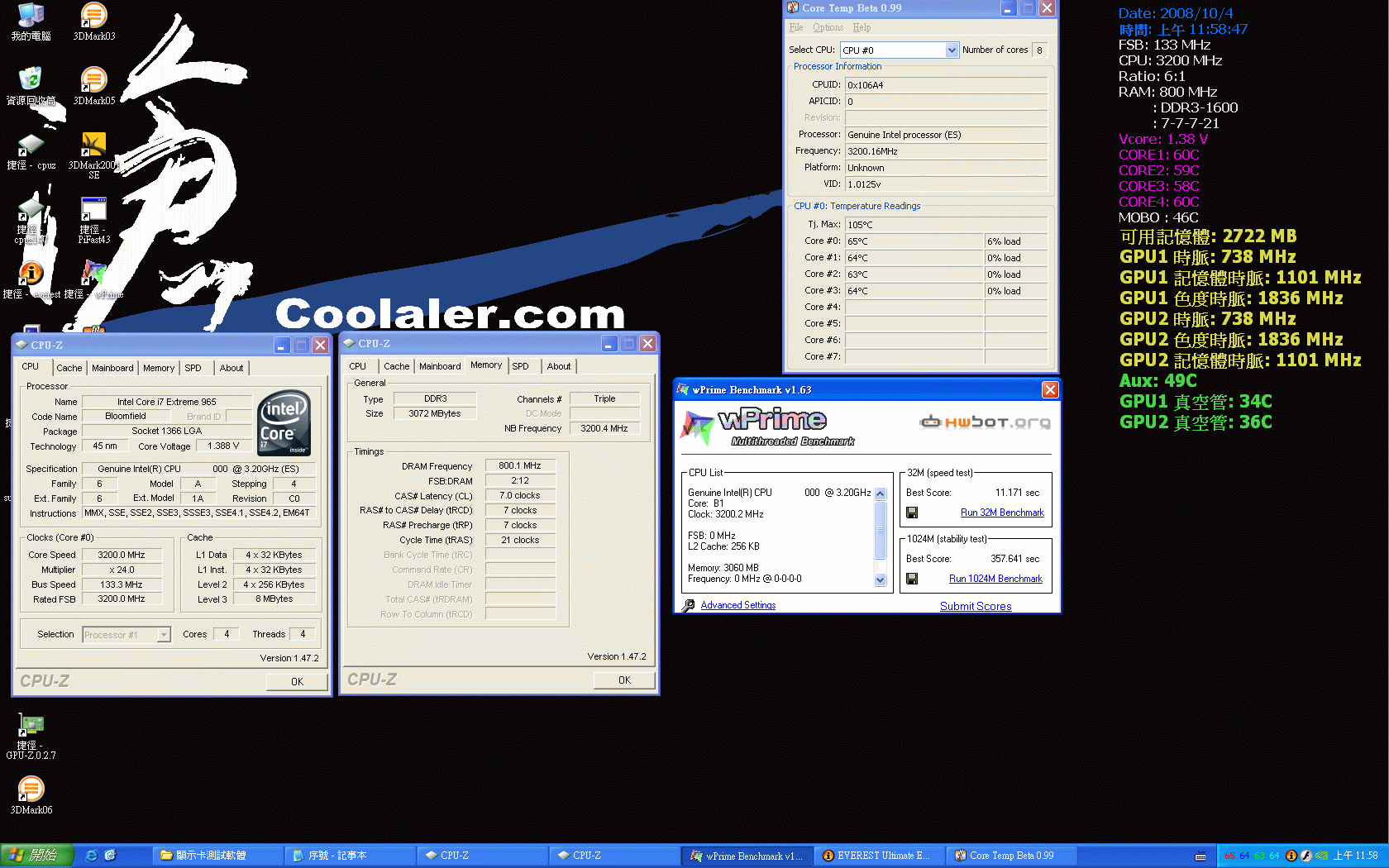Screen dimensions: 1389x868
Task: Open the Select CPU dropdown in Core Temp
Action: [952, 50]
